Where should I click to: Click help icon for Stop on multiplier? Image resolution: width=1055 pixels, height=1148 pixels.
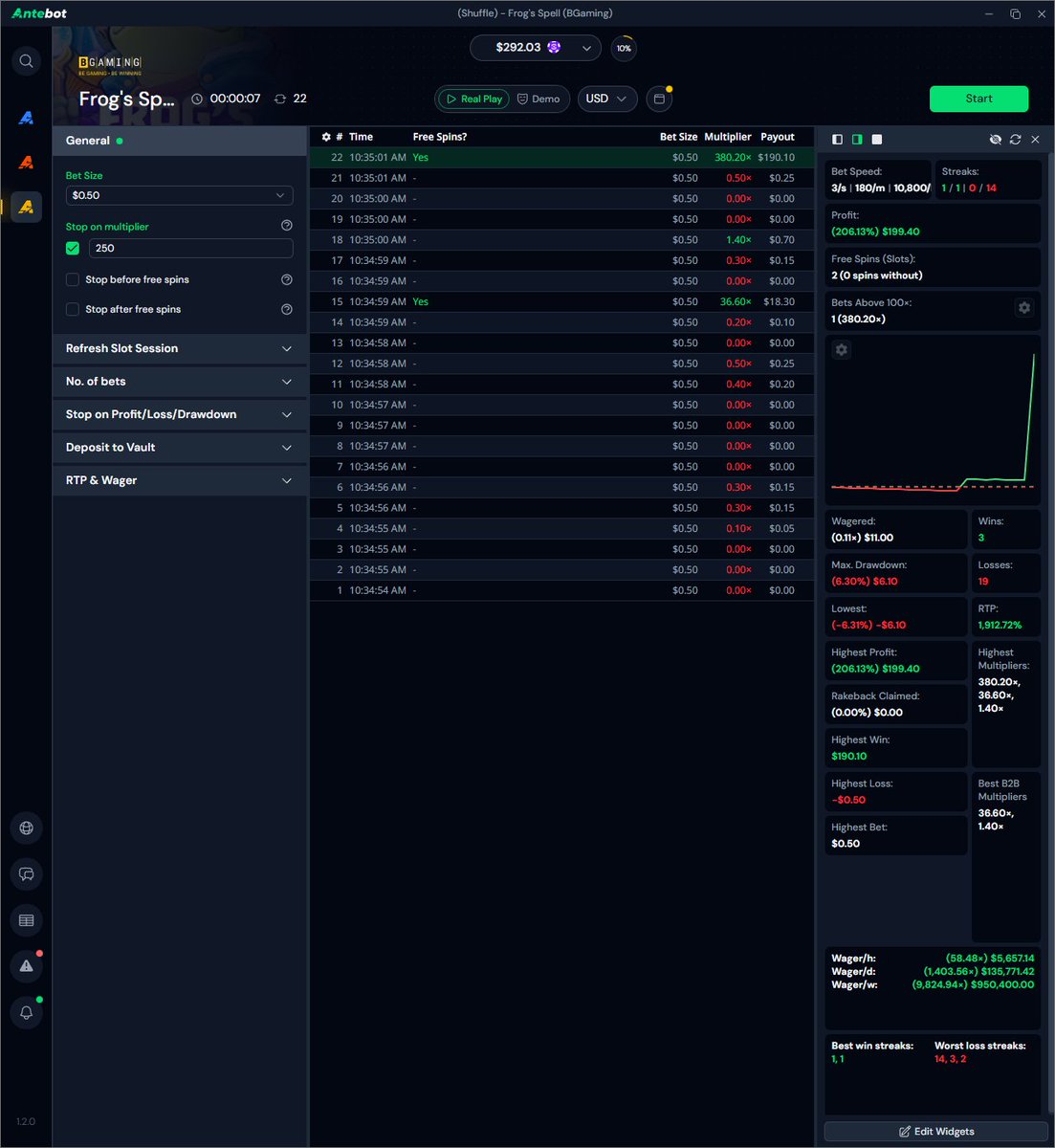[x=287, y=226]
